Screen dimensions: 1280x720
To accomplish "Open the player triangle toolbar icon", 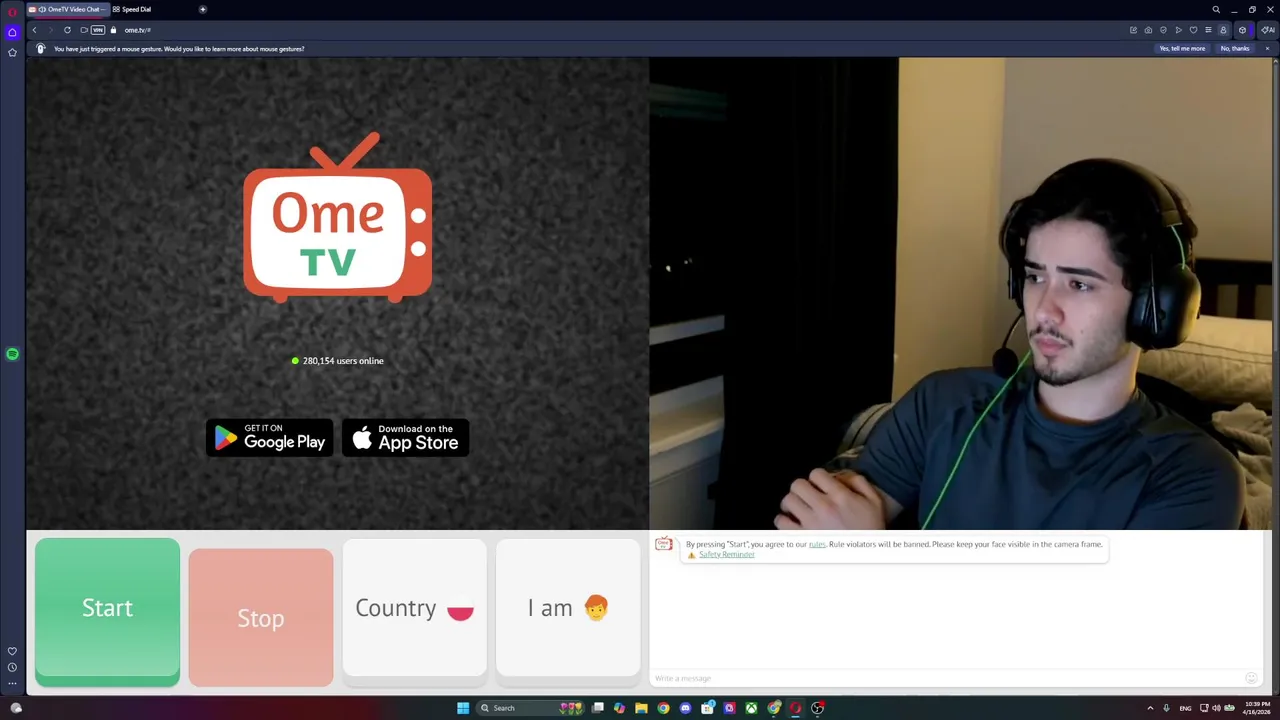I will (x=1178, y=30).
